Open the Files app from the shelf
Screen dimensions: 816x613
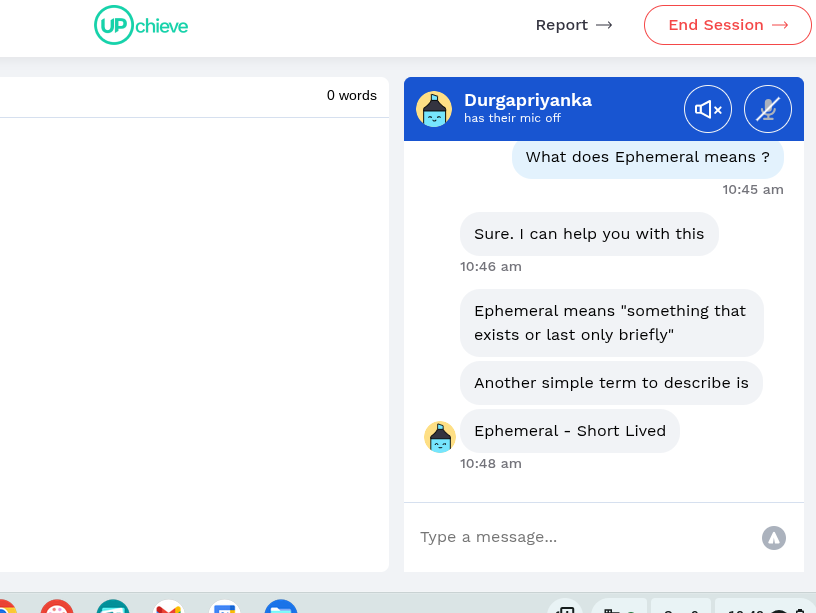pos(281,607)
